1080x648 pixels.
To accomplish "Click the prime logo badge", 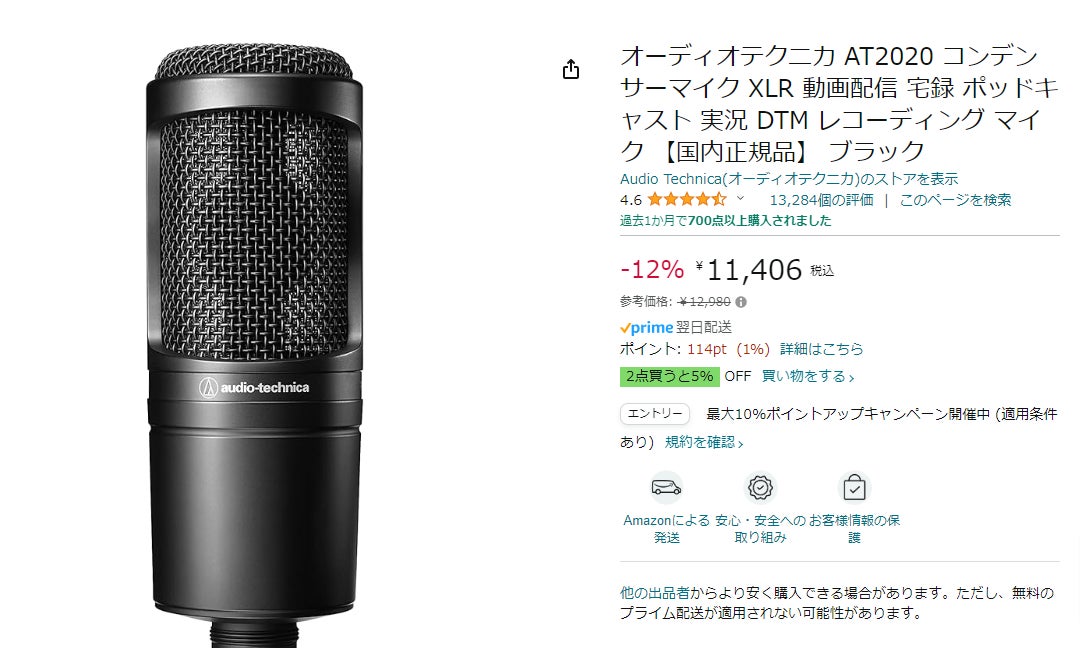I will [x=646, y=328].
